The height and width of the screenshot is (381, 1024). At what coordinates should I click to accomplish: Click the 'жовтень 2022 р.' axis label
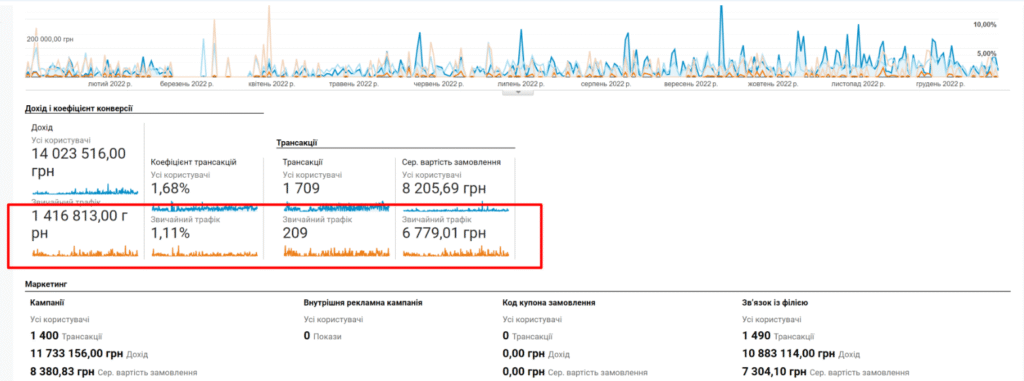(x=774, y=84)
